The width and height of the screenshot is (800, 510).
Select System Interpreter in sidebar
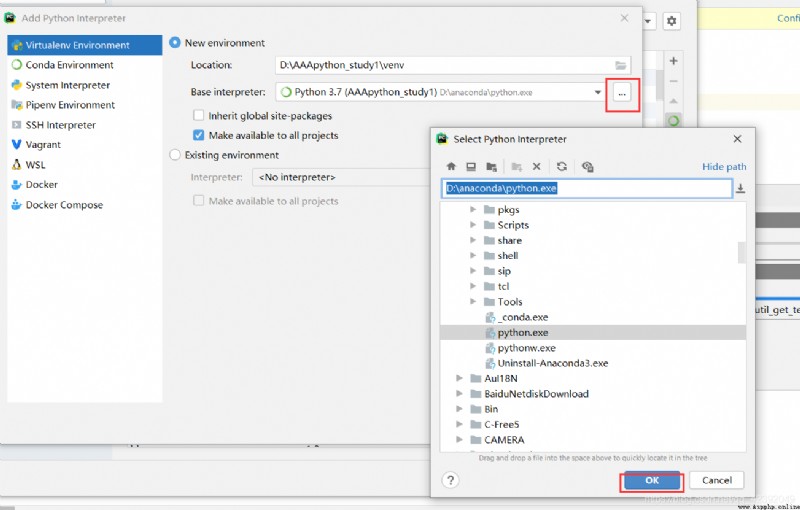[85, 85]
